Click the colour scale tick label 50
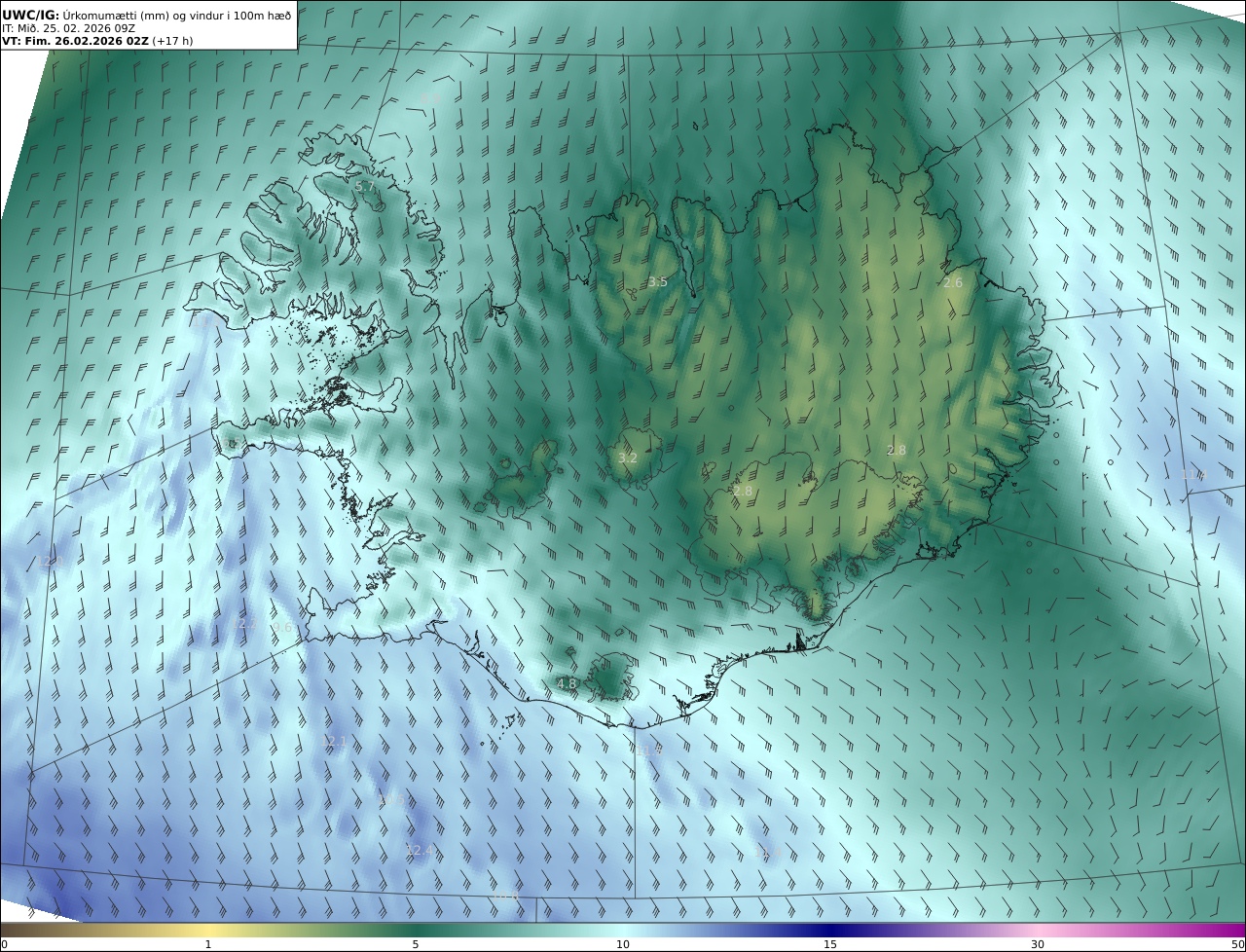The width and height of the screenshot is (1246, 952). (x=1238, y=944)
